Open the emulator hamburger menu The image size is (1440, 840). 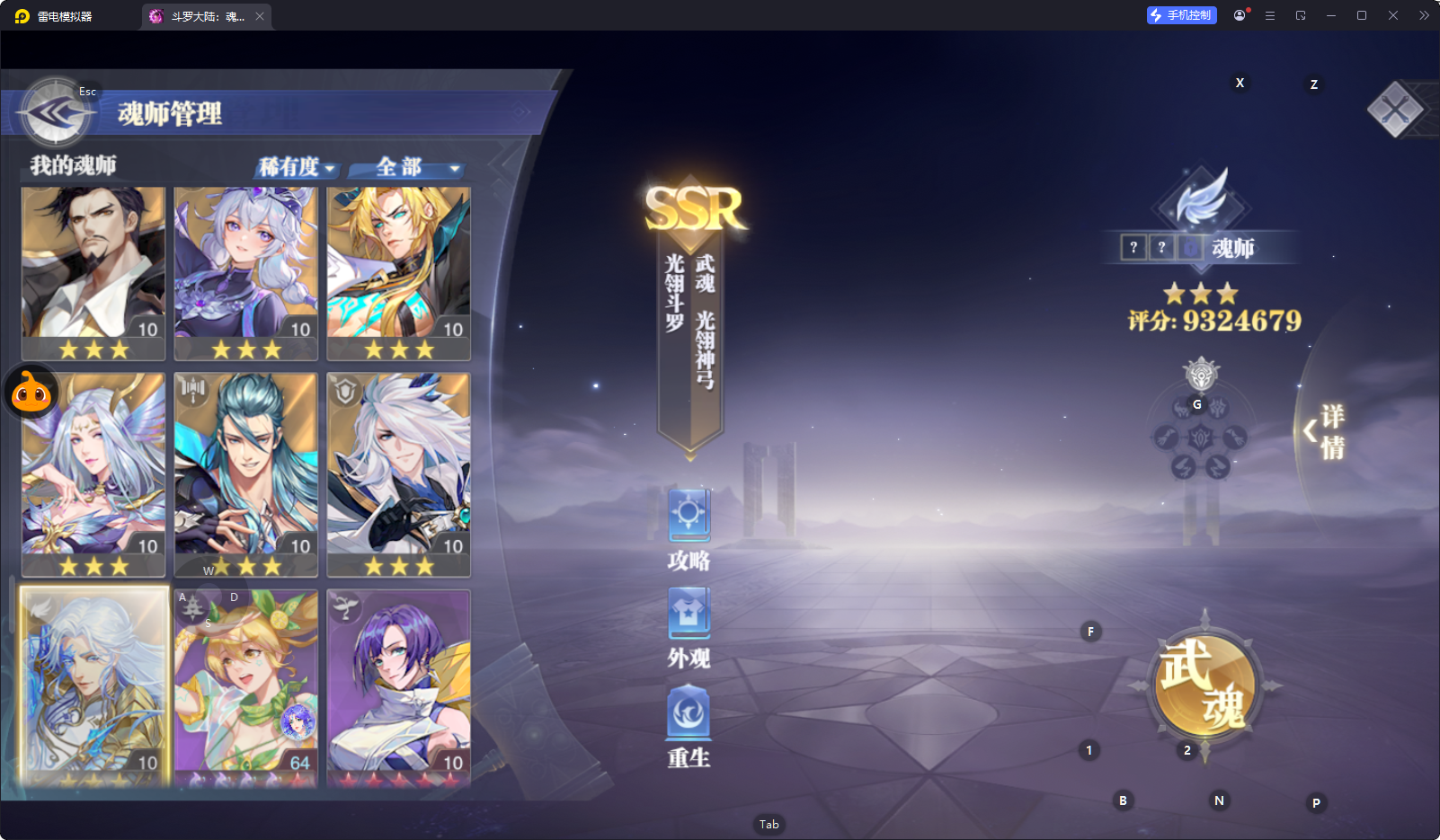[x=1270, y=15]
